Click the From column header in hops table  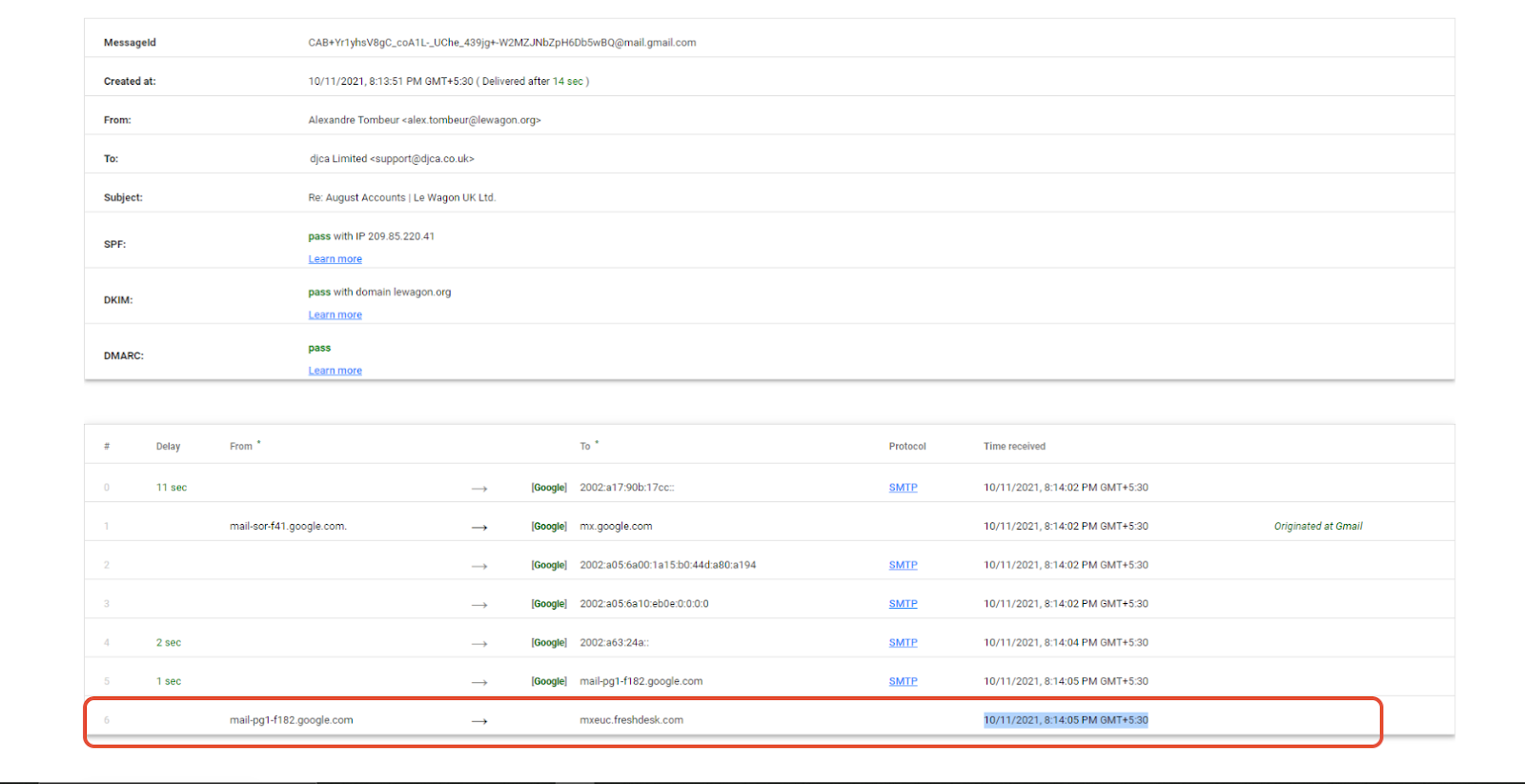coord(241,447)
